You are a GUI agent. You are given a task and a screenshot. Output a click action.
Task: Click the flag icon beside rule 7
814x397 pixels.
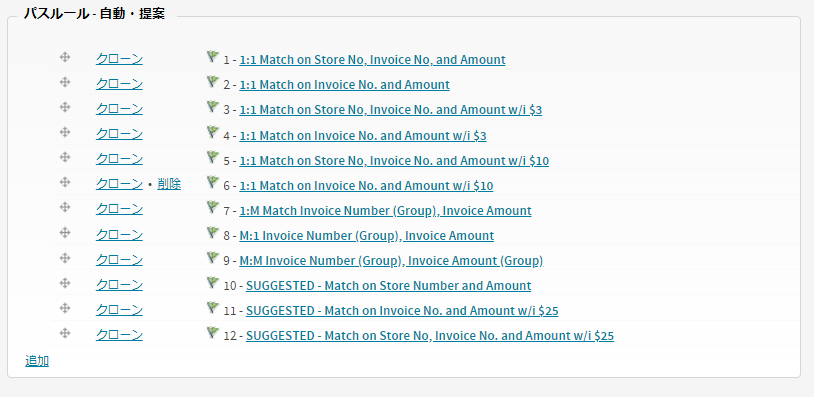tap(213, 207)
